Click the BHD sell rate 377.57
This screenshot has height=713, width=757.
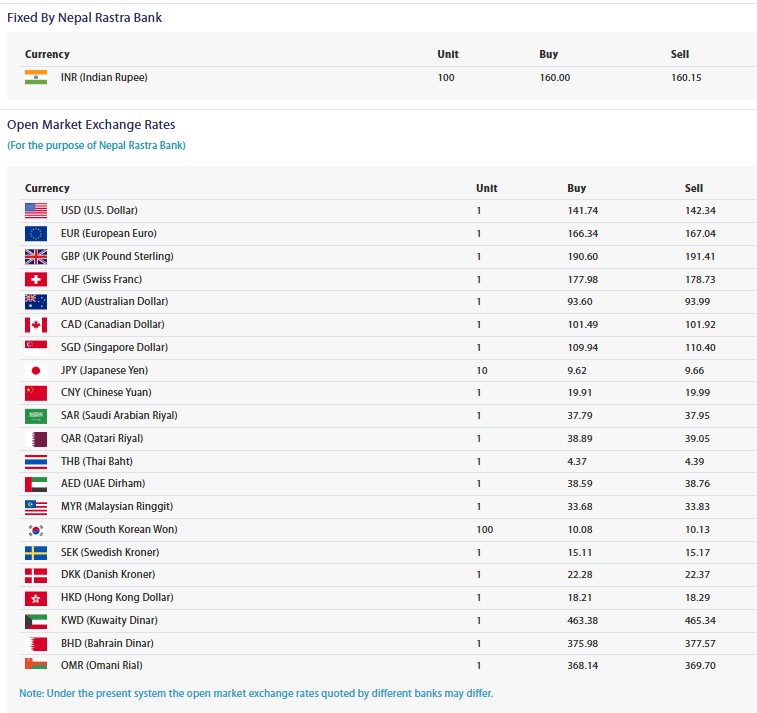(x=700, y=643)
